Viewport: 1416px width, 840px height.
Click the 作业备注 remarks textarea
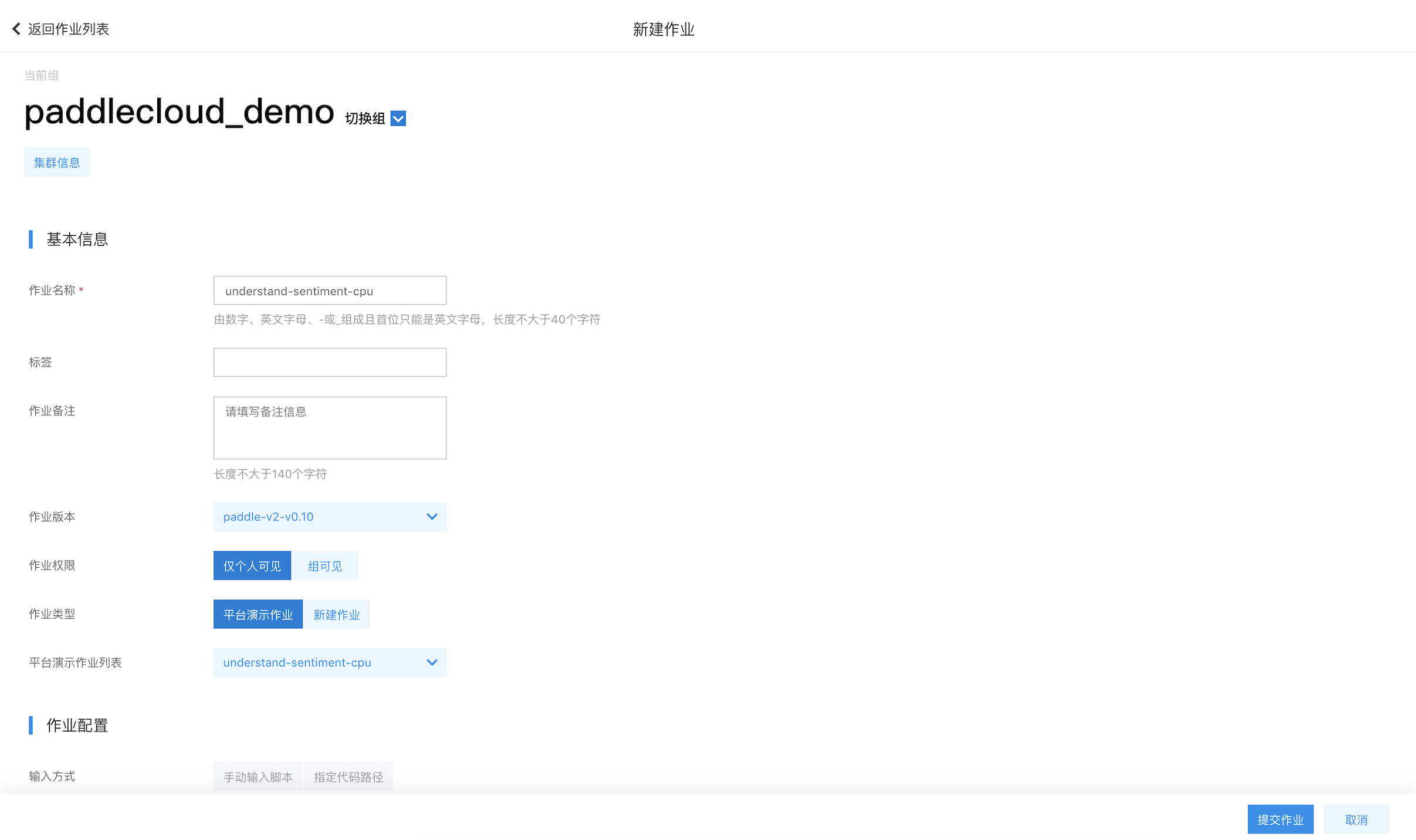[330, 428]
